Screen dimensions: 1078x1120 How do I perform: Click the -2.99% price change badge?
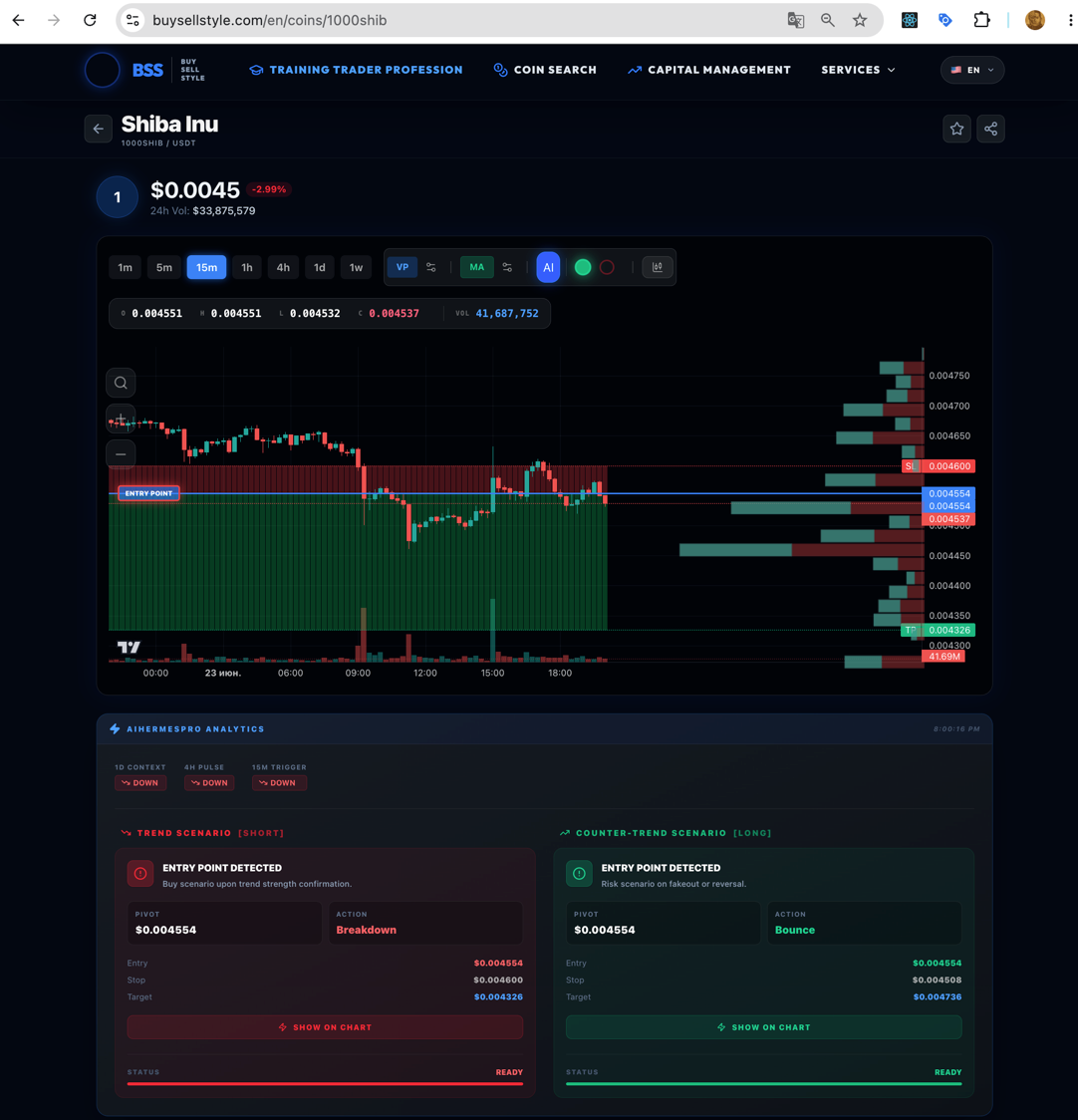point(269,189)
